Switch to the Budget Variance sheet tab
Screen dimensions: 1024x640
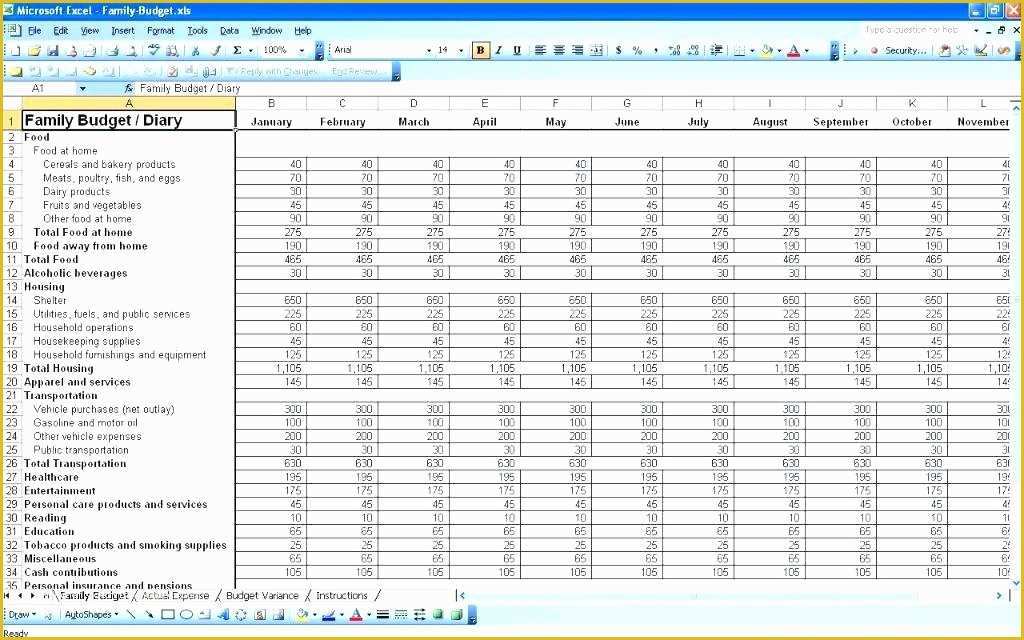coord(262,596)
